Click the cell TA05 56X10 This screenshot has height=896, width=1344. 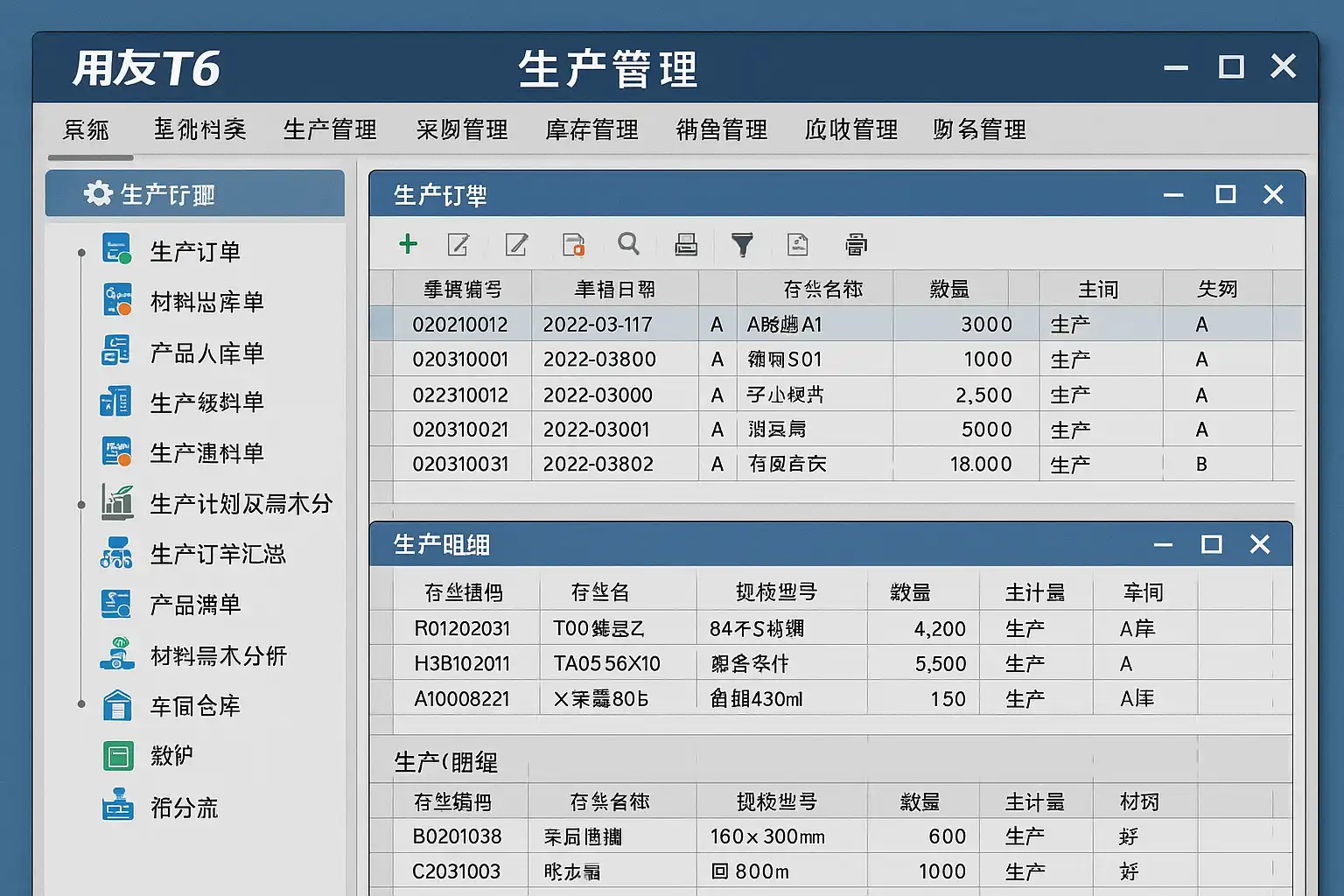tap(606, 663)
